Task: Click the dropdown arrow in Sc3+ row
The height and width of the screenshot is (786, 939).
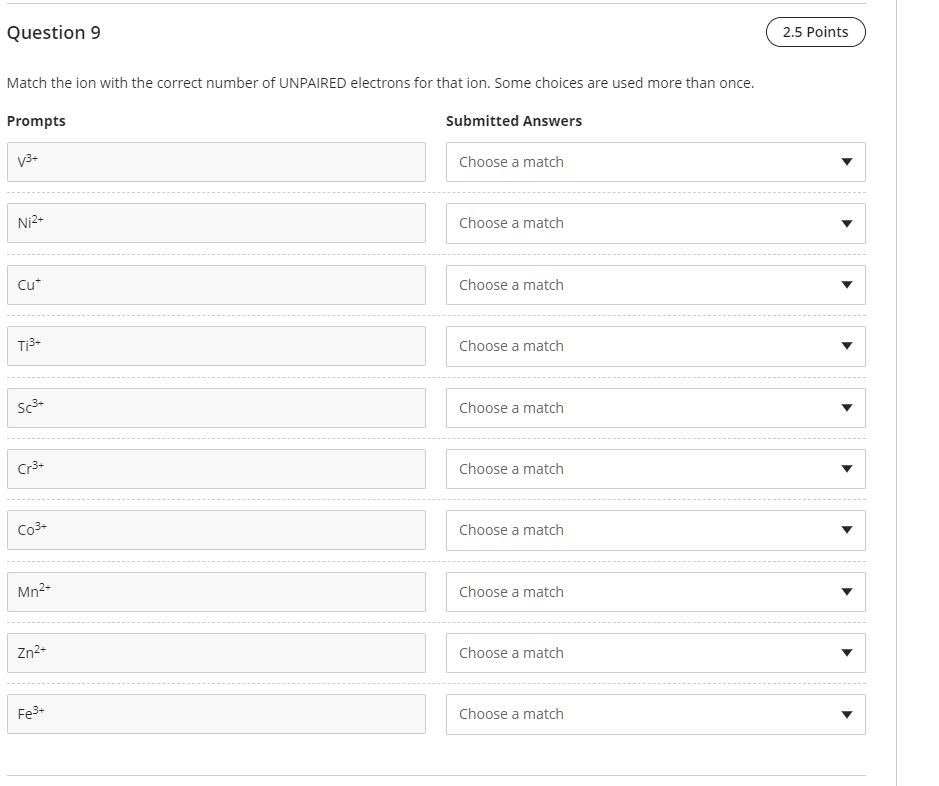Action: click(846, 408)
